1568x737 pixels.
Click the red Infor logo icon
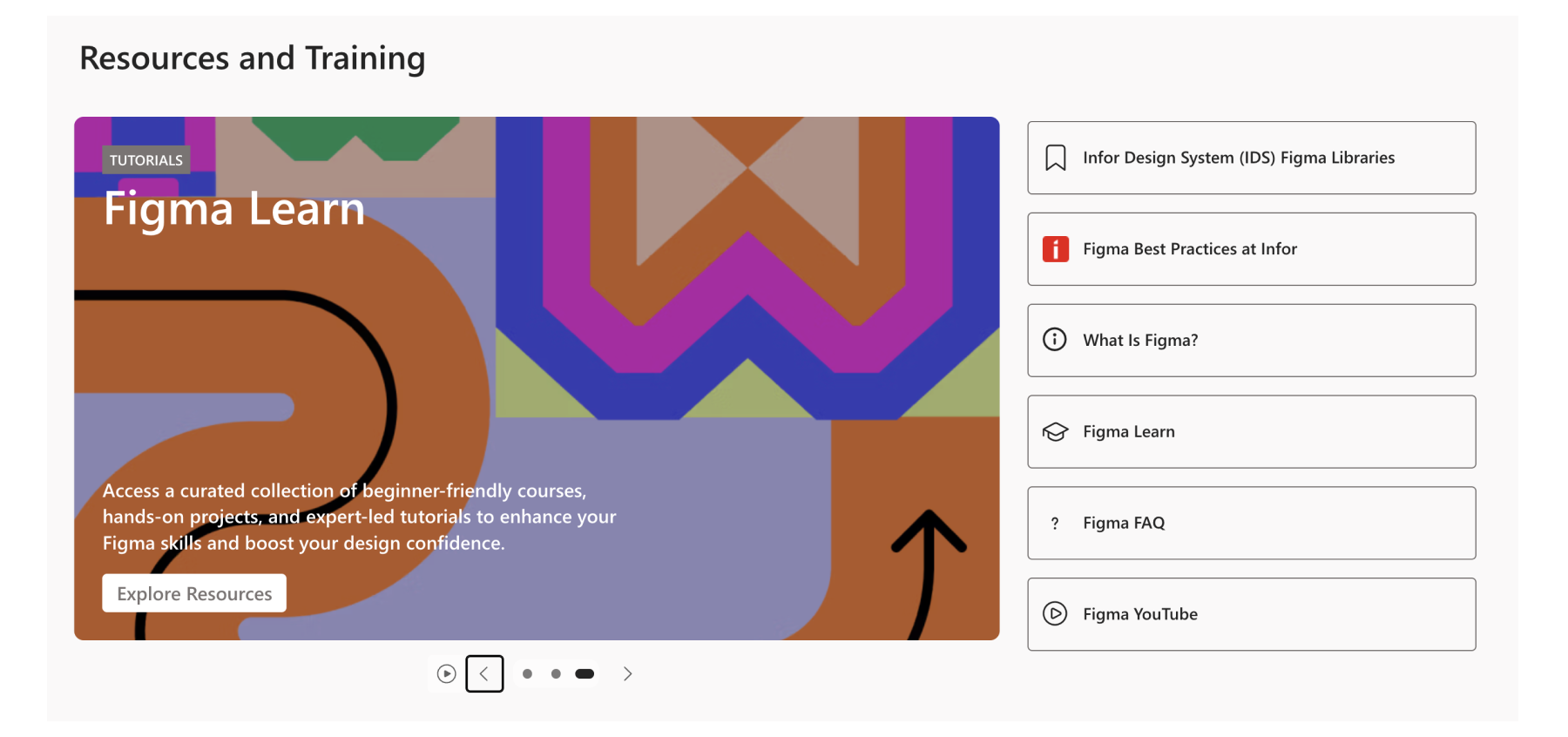pyautogui.click(x=1055, y=249)
